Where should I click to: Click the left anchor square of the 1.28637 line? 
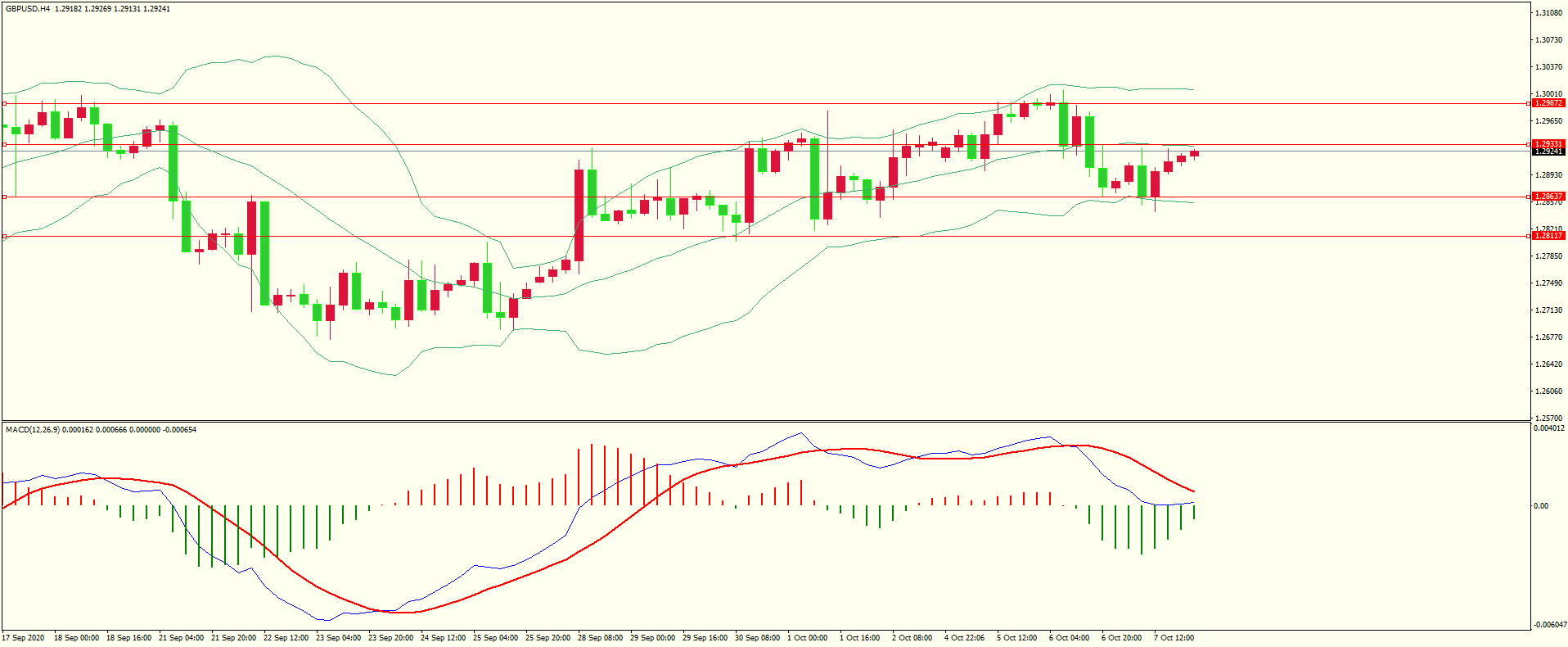coord(4,197)
